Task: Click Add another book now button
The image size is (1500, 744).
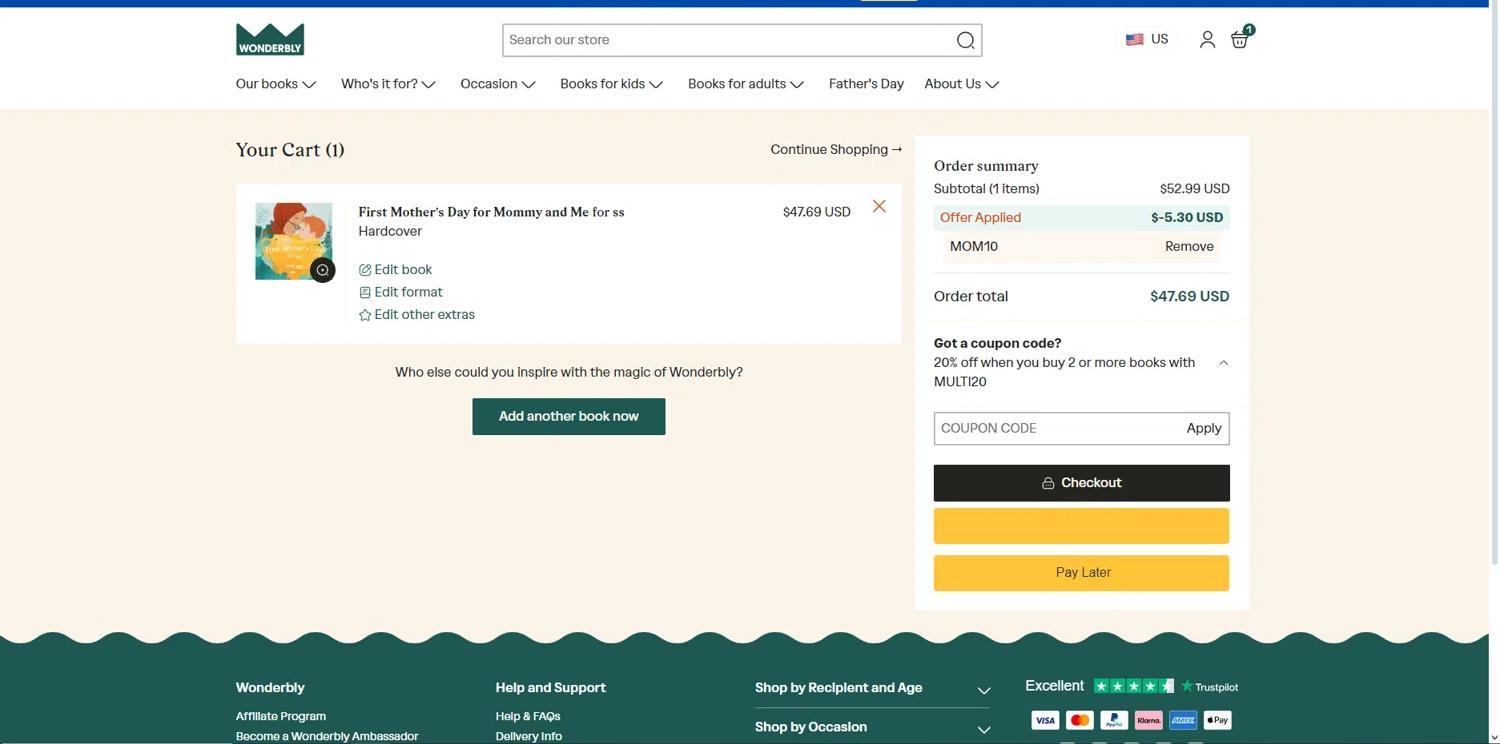Action: pos(569,417)
